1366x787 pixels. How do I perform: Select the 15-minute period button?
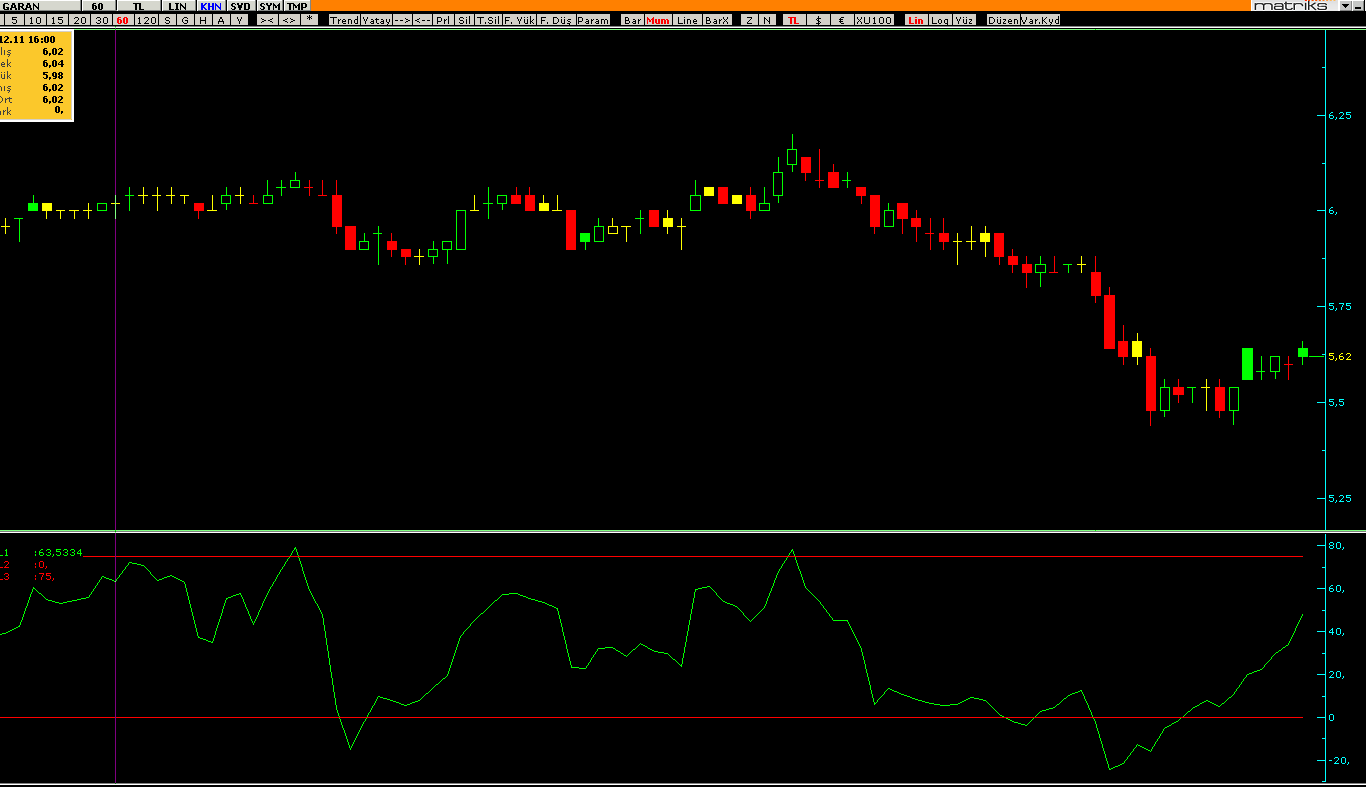click(x=57, y=20)
